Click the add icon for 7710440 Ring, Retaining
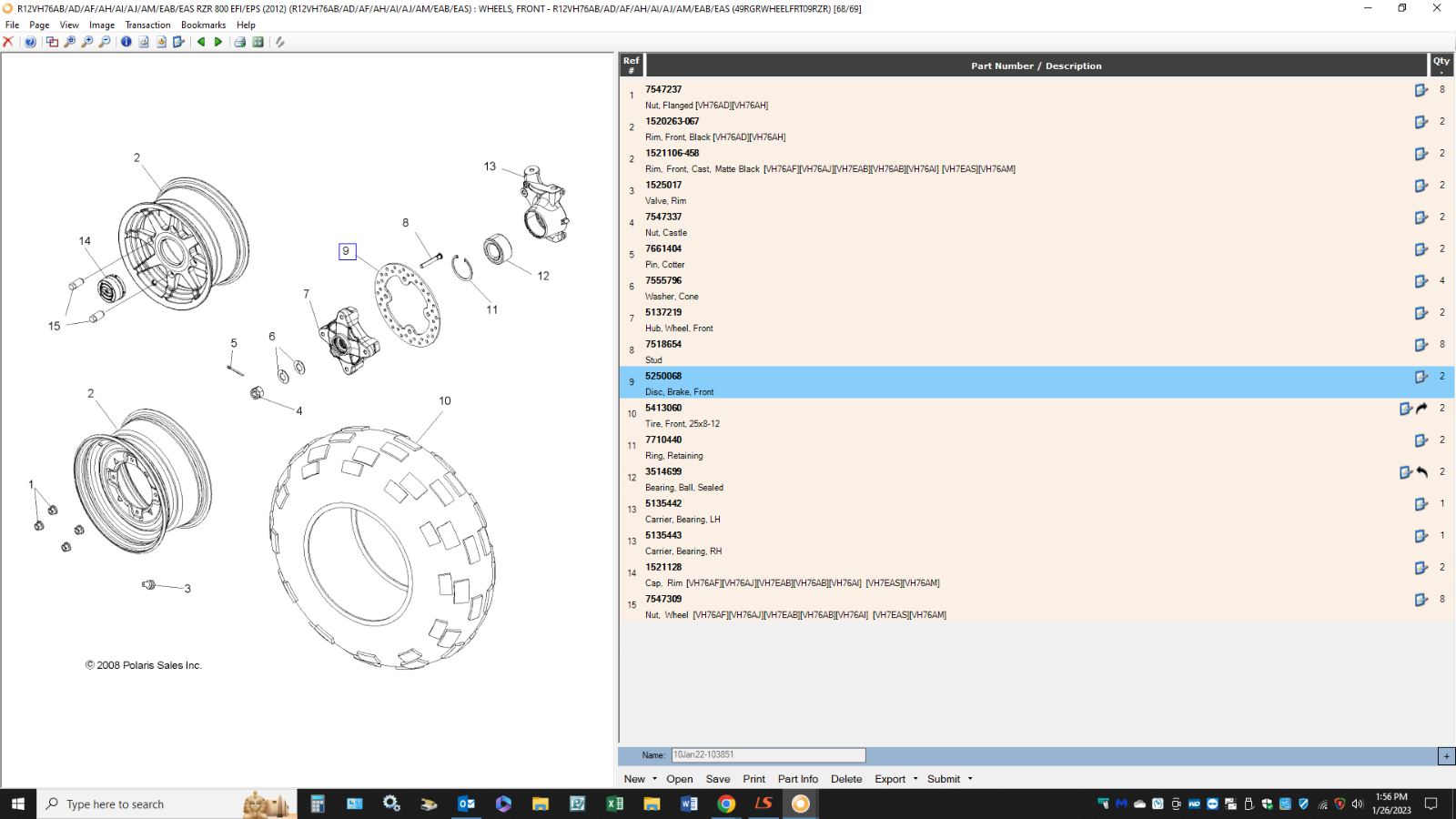Image resolution: width=1456 pixels, height=819 pixels. (x=1421, y=440)
